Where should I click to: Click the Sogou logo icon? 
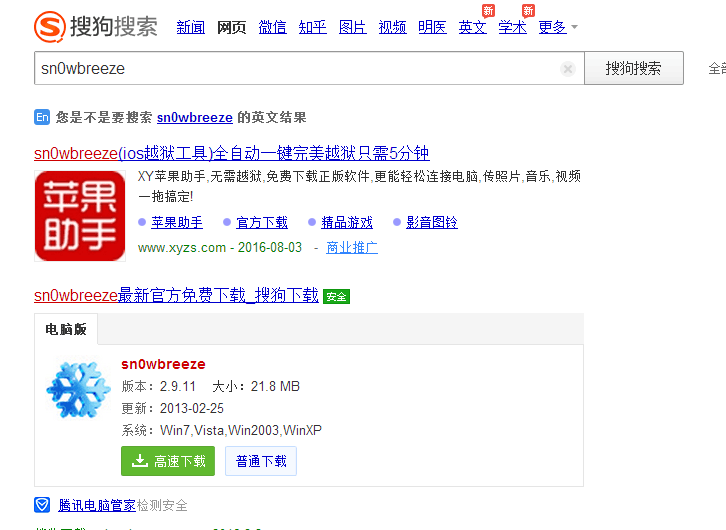click(50, 26)
